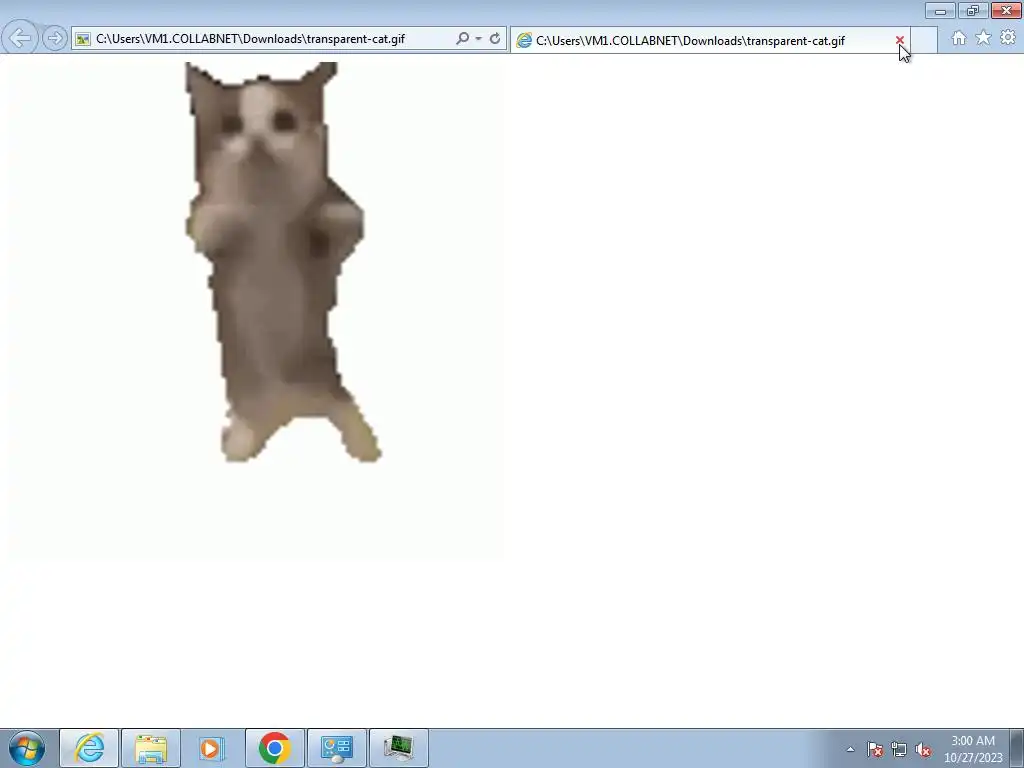Go back using the Back arrow button
The height and width of the screenshot is (768, 1024).
coord(20,38)
